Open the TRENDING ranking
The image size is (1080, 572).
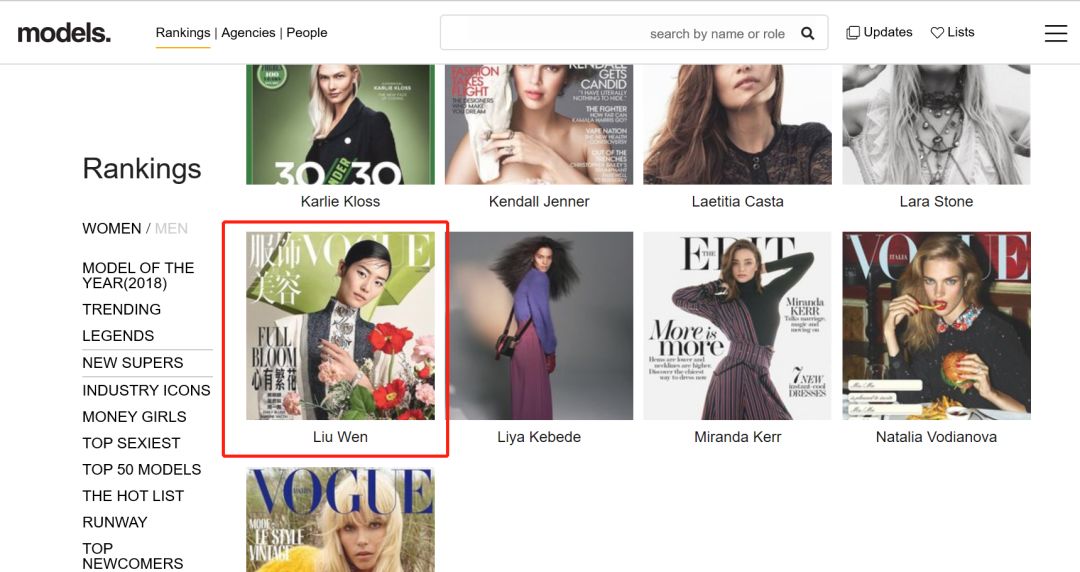pos(121,309)
